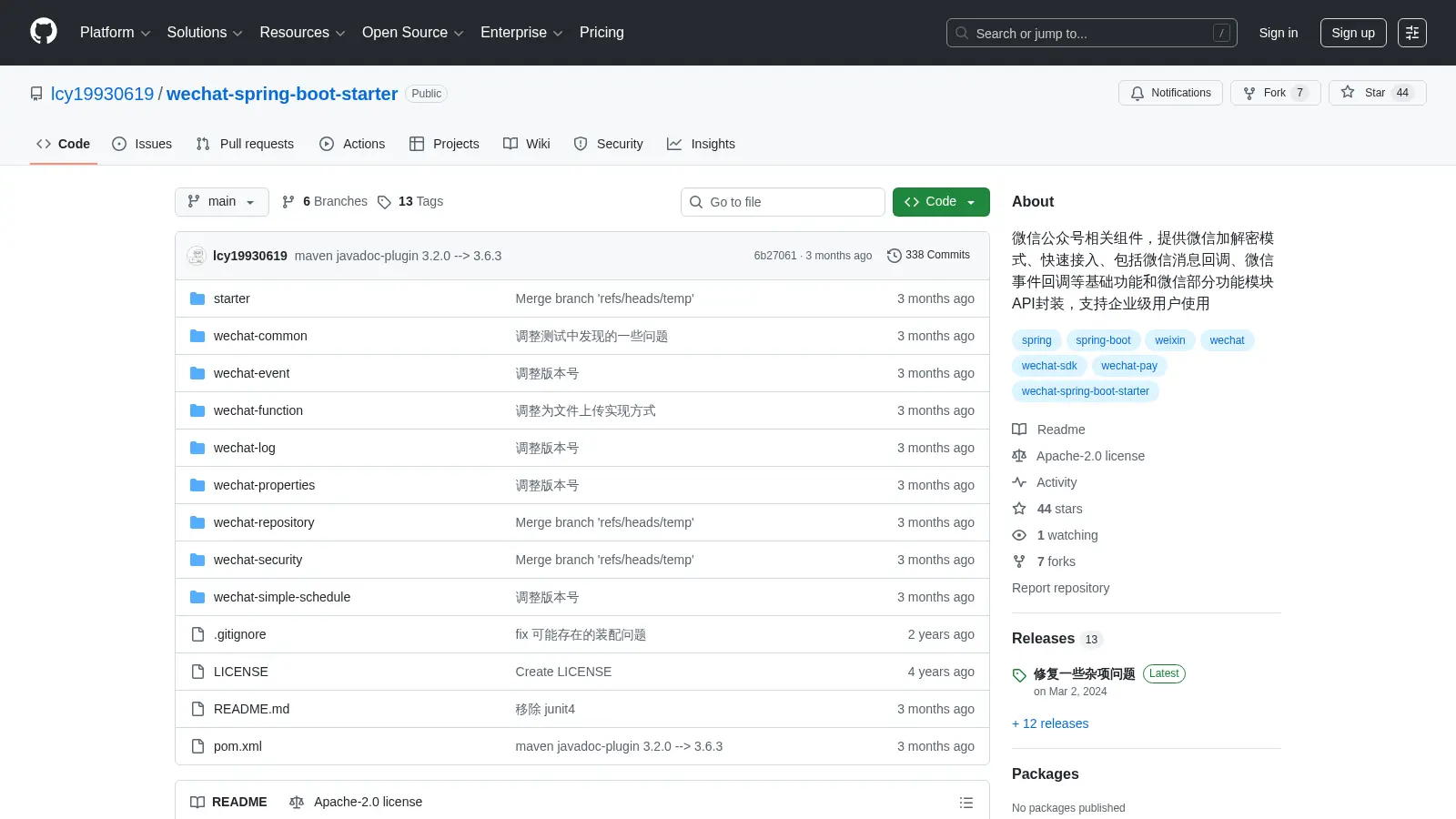Screen dimensions: 1456x819
Task: Switch to the Actions tab
Action: (x=352, y=144)
